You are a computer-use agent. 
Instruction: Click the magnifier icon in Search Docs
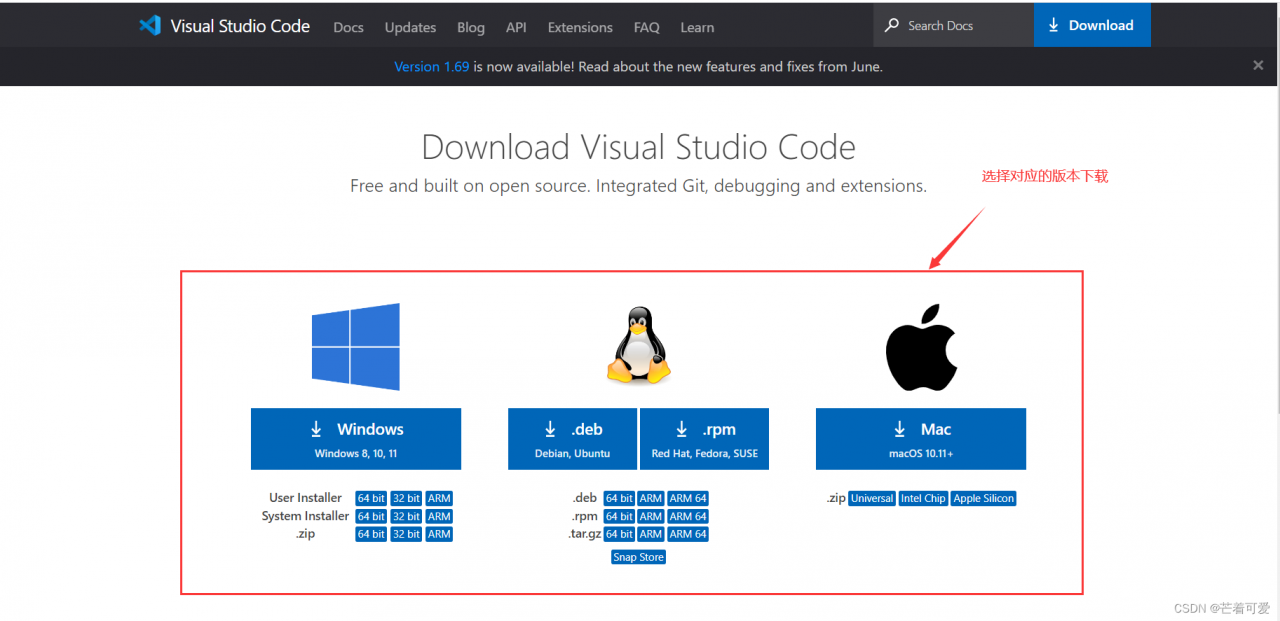coord(892,25)
